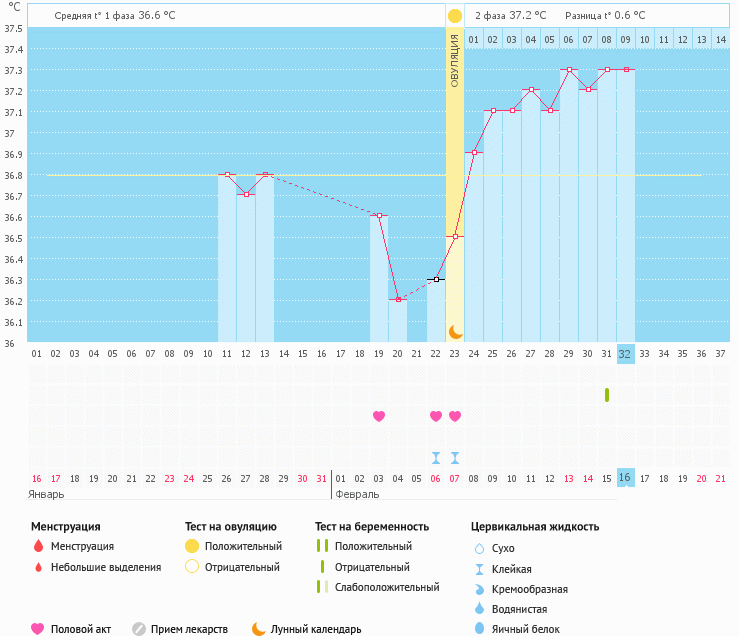The width and height of the screenshot is (739, 636).
Task: Click the heart icon on February 03
Action: pos(379,416)
